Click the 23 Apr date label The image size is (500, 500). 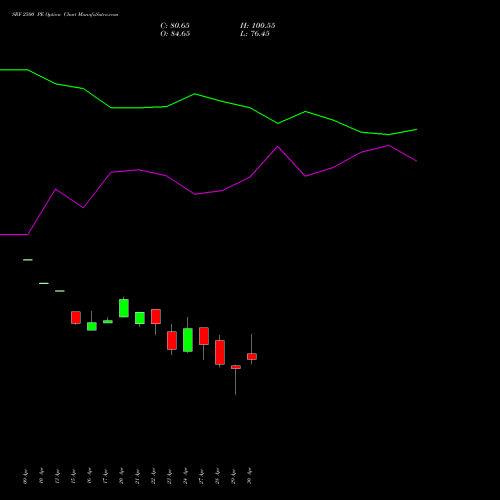[169, 476]
